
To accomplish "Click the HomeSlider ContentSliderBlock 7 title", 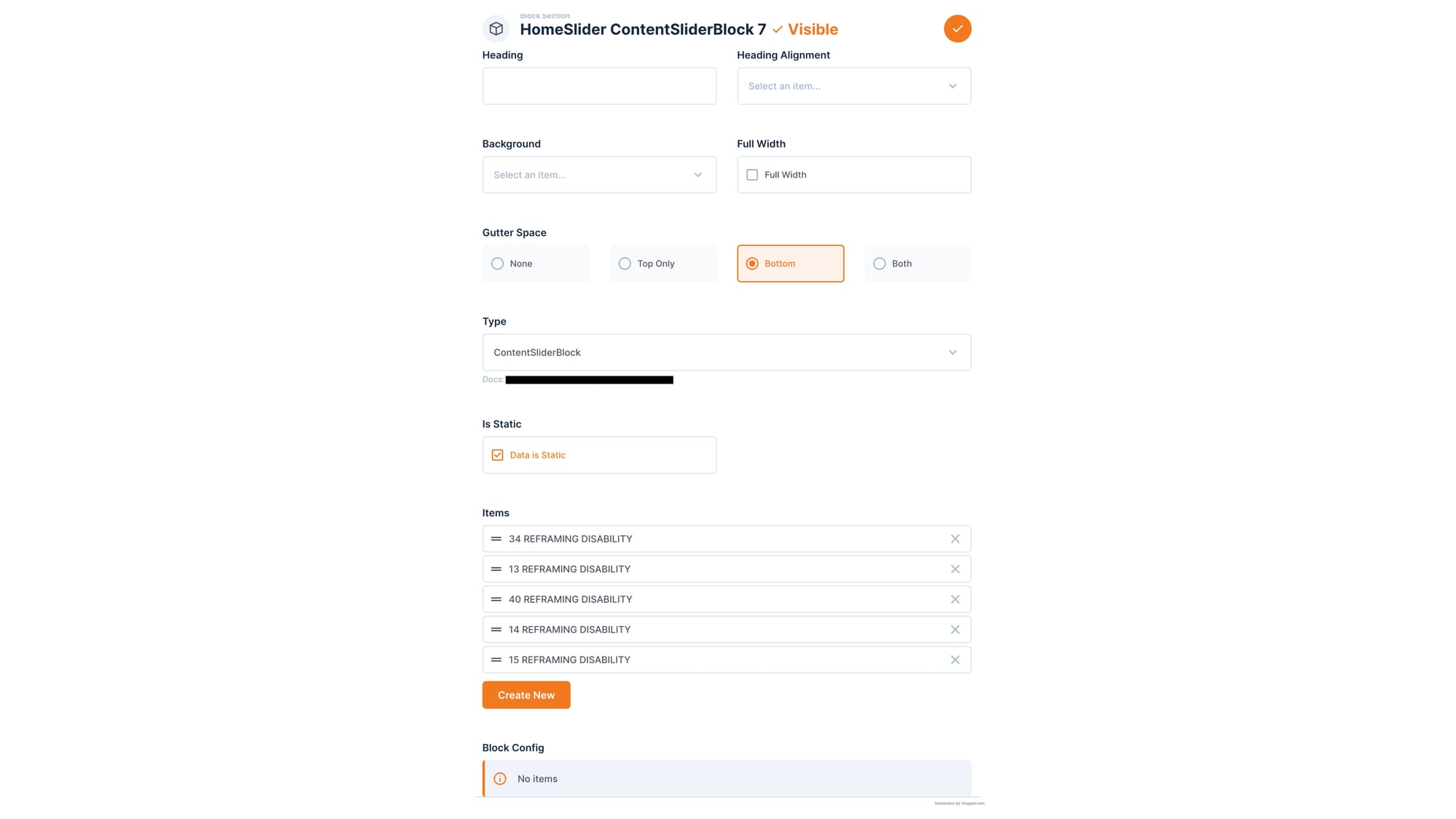I will 642,29.
